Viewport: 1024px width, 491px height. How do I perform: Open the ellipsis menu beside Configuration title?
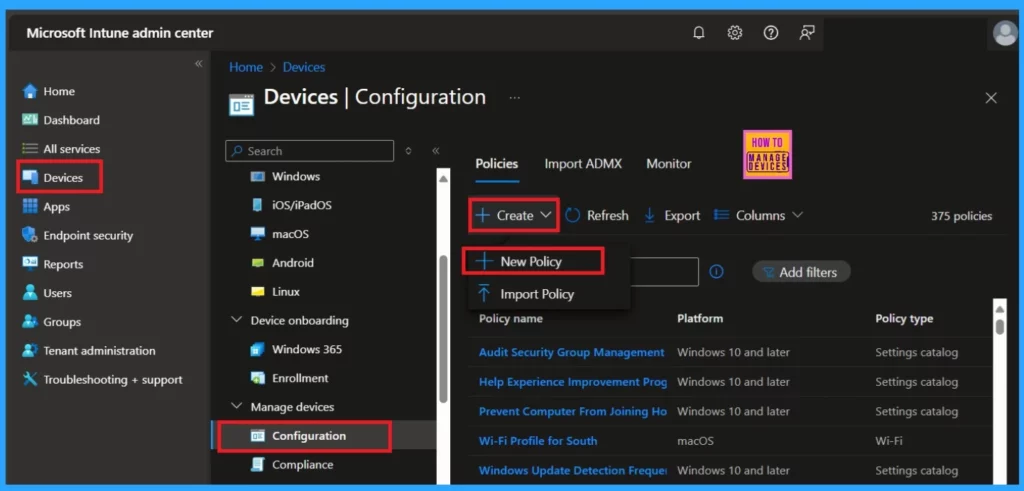pos(515,97)
